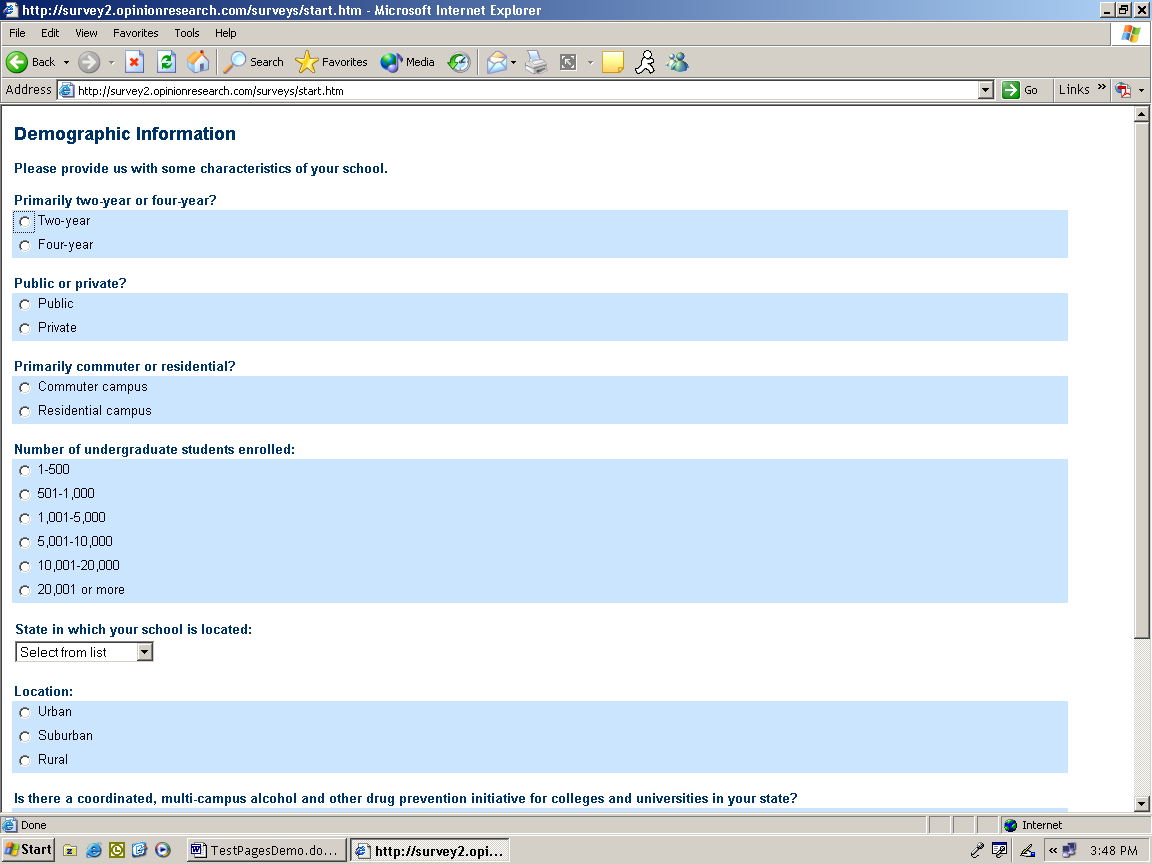Click the yellow Discuss note icon
Screen dimensions: 1152x864
[613, 62]
